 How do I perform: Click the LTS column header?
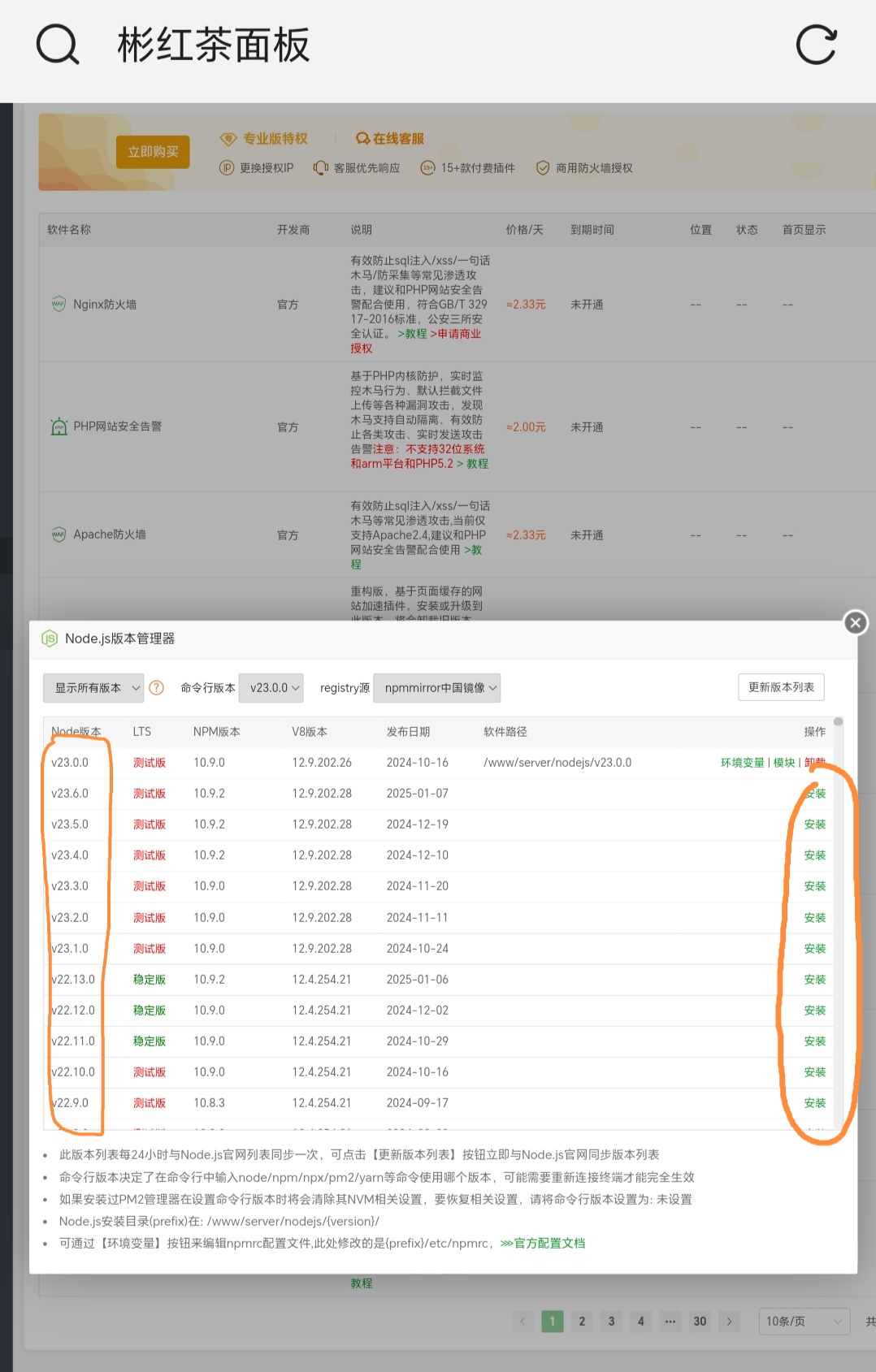click(142, 732)
